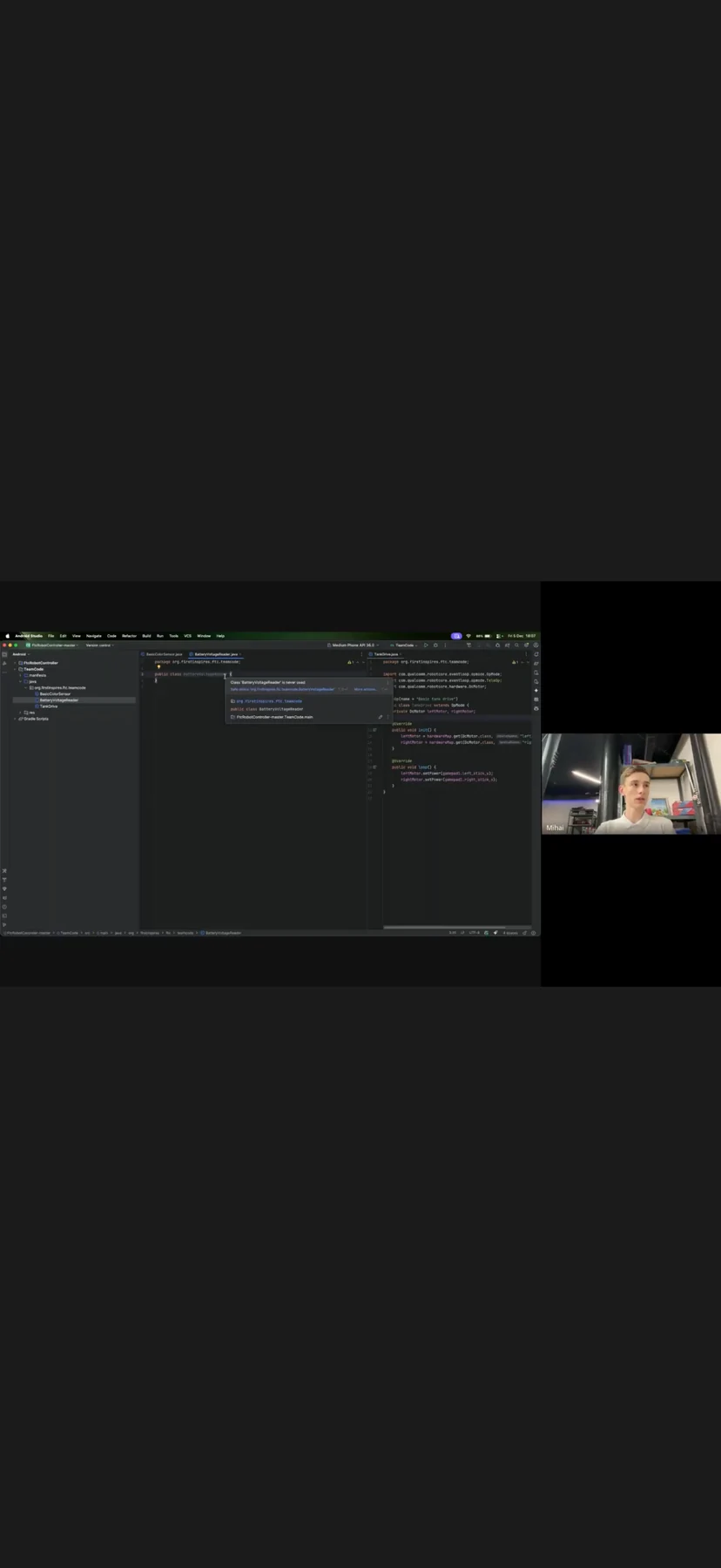Select BasicColorSensor in project tree
721x1568 pixels.
pyautogui.click(x=55, y=694)
